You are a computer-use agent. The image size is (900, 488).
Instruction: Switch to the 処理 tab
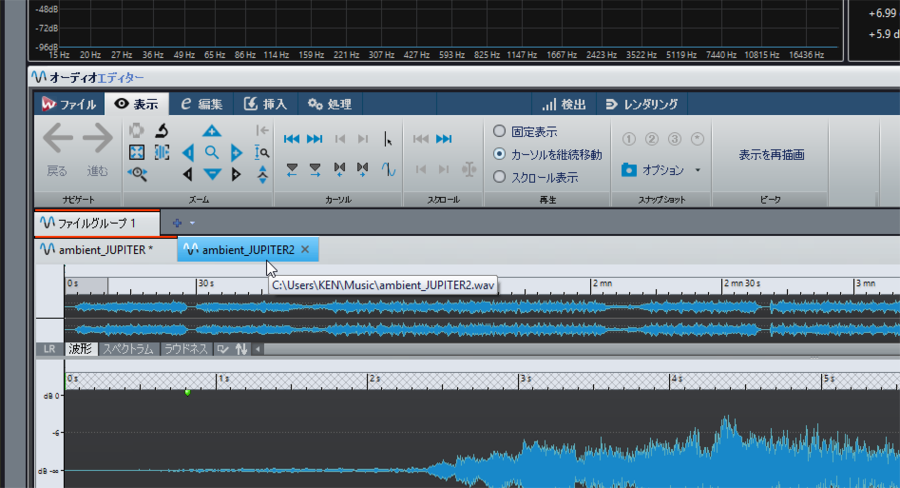[x=330, y=104]
